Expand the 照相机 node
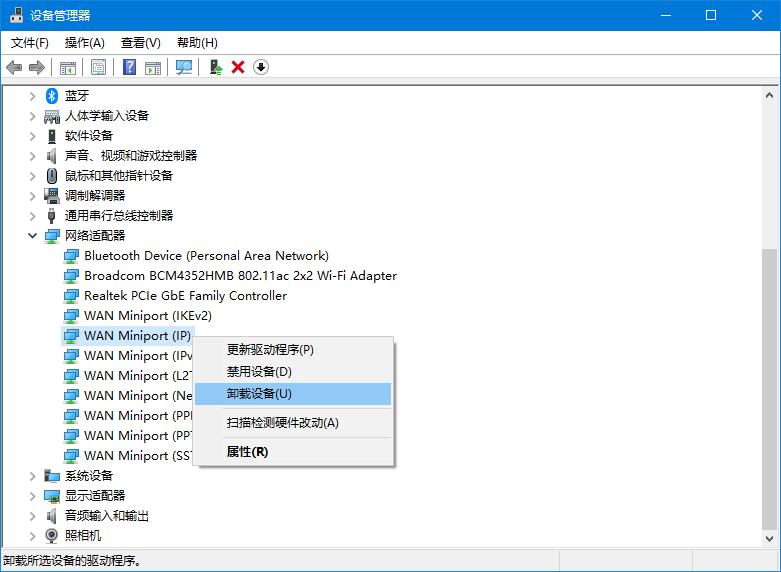781x572 pixels. (32, 536)
